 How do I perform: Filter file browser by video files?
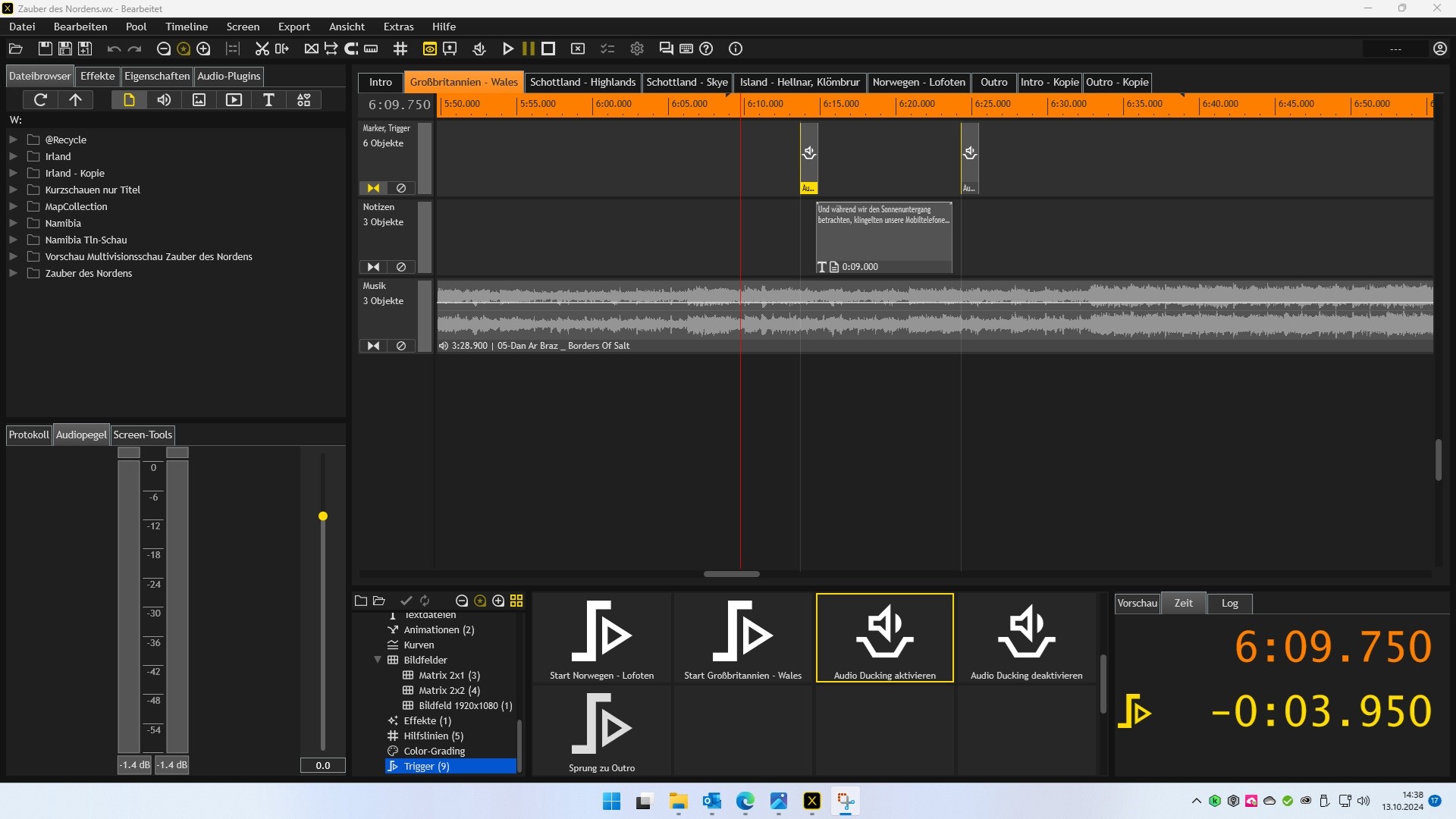[x=234, y=100]
